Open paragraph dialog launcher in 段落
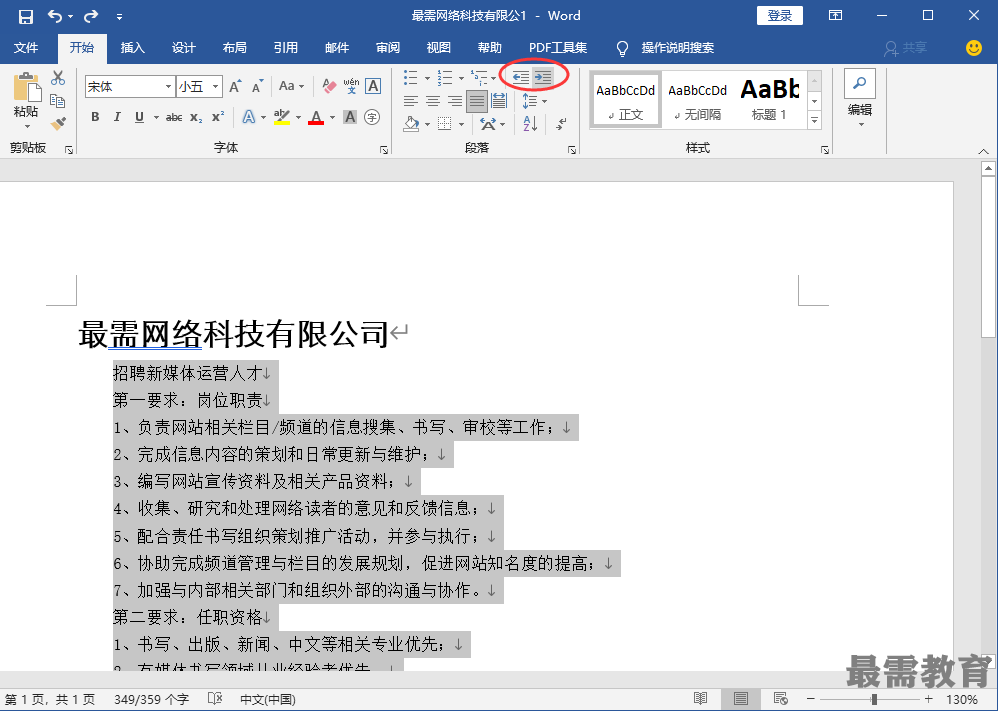Screen dimensions: 998x711 [x=572, y=150]
